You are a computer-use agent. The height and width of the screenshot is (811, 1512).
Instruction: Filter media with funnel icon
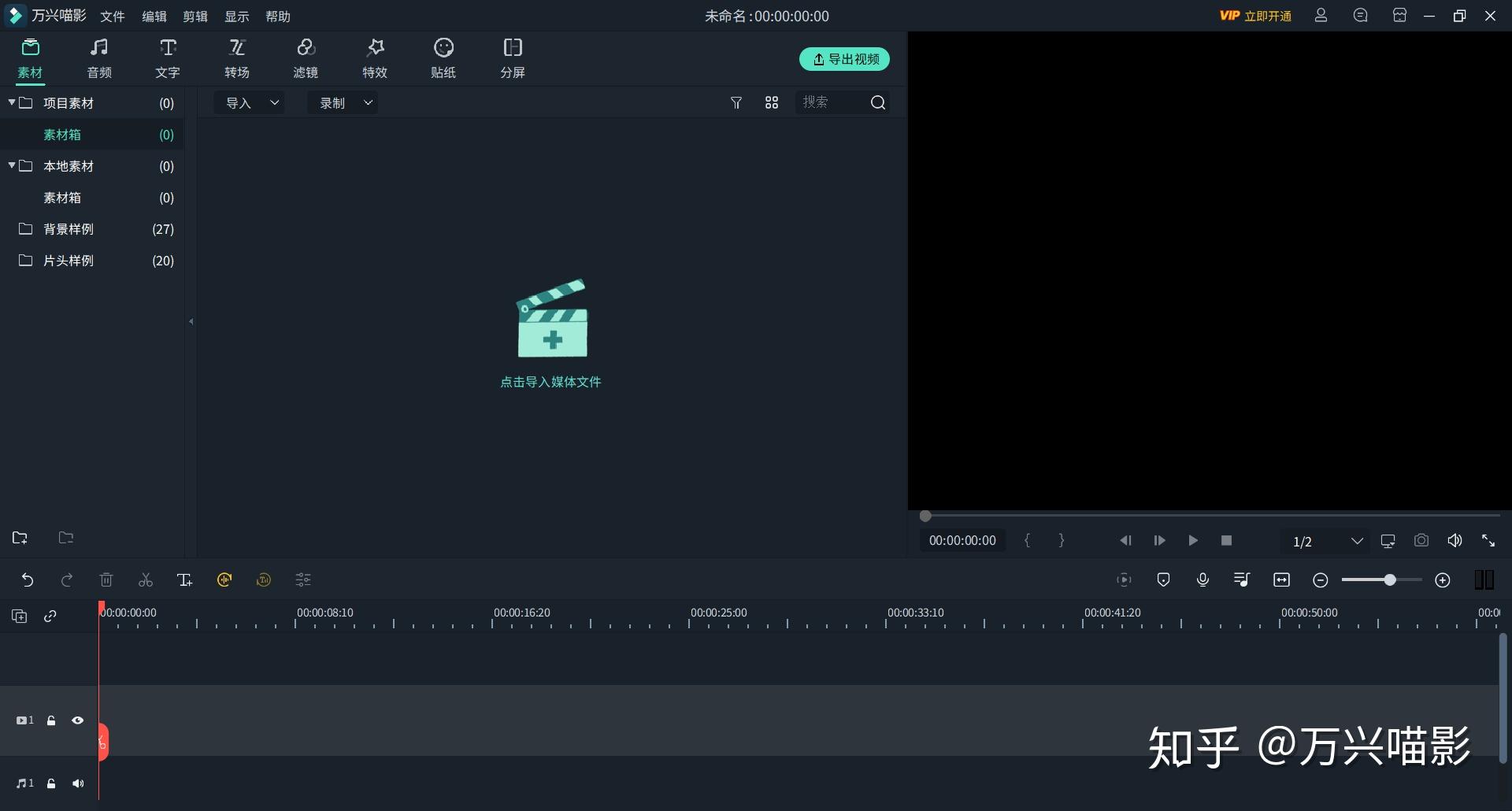pos(736,103)
